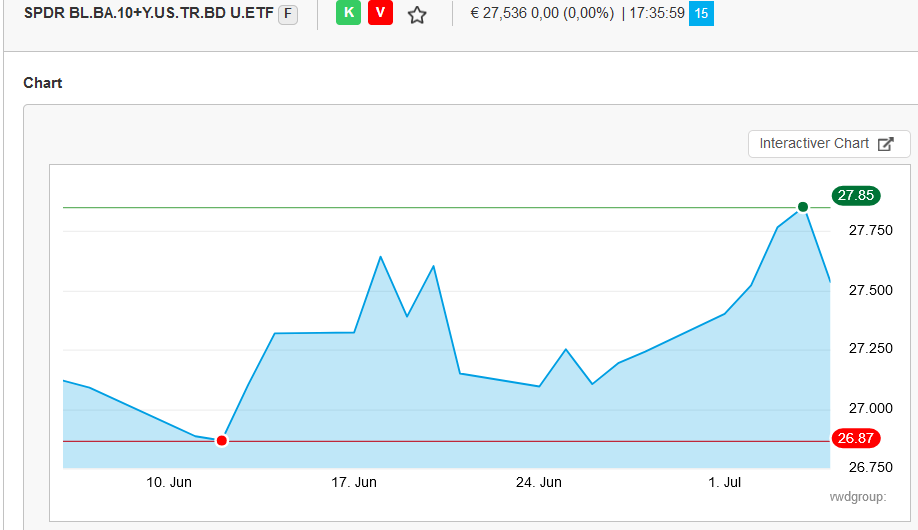Click the 10. Jun date axis label

(x=169, y=482)
